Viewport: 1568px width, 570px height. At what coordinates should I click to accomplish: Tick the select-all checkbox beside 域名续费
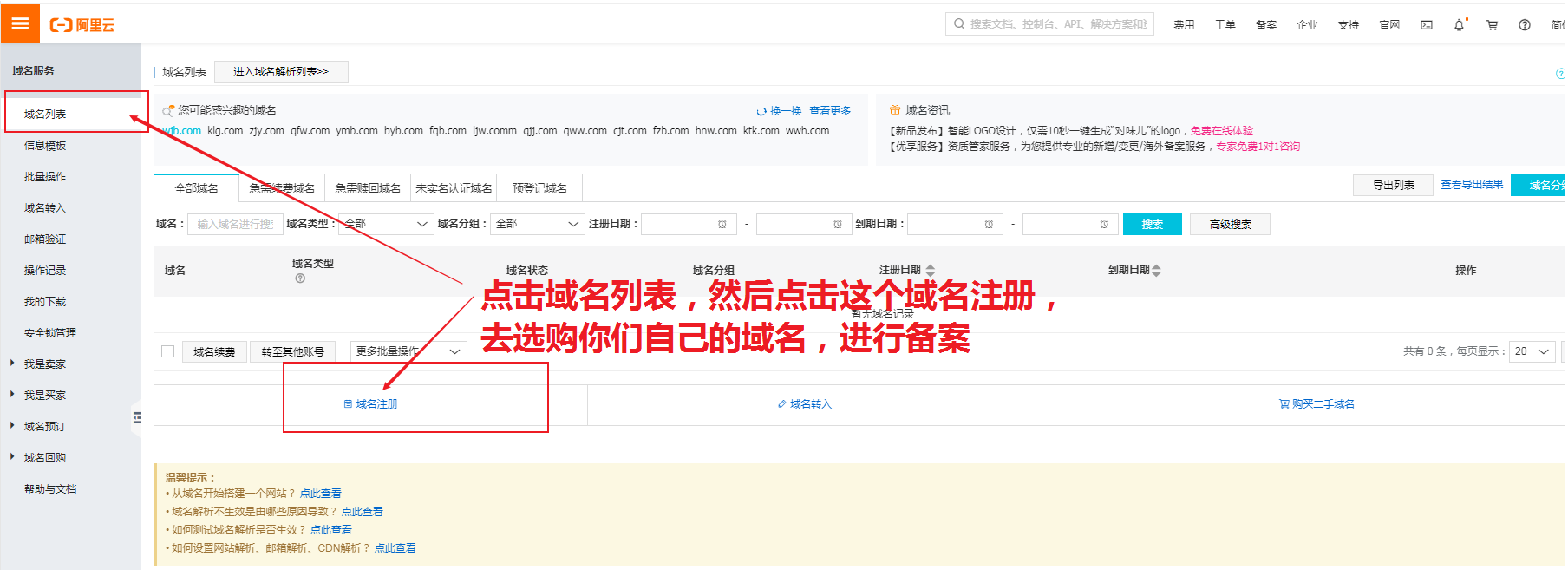click(168, 351)
